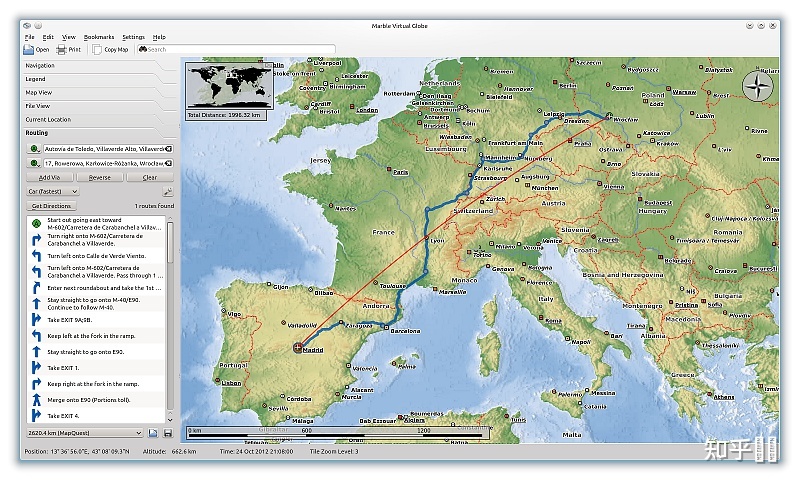Click the Get Directions button
The height and width of the screenshot is (480, 800).
(x=51, y=206)
